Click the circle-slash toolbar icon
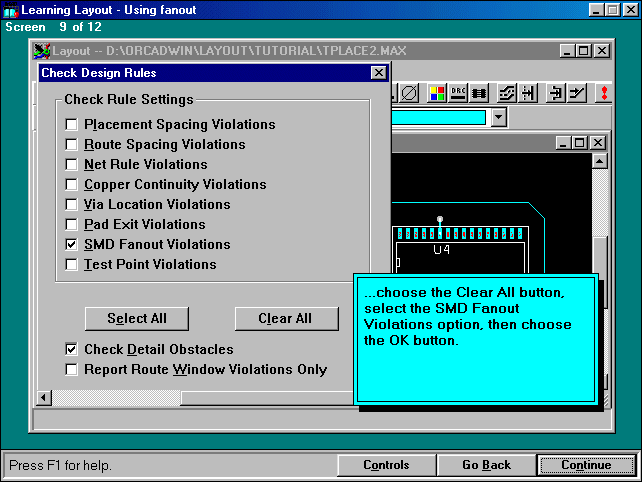 (x=409, y=93)
